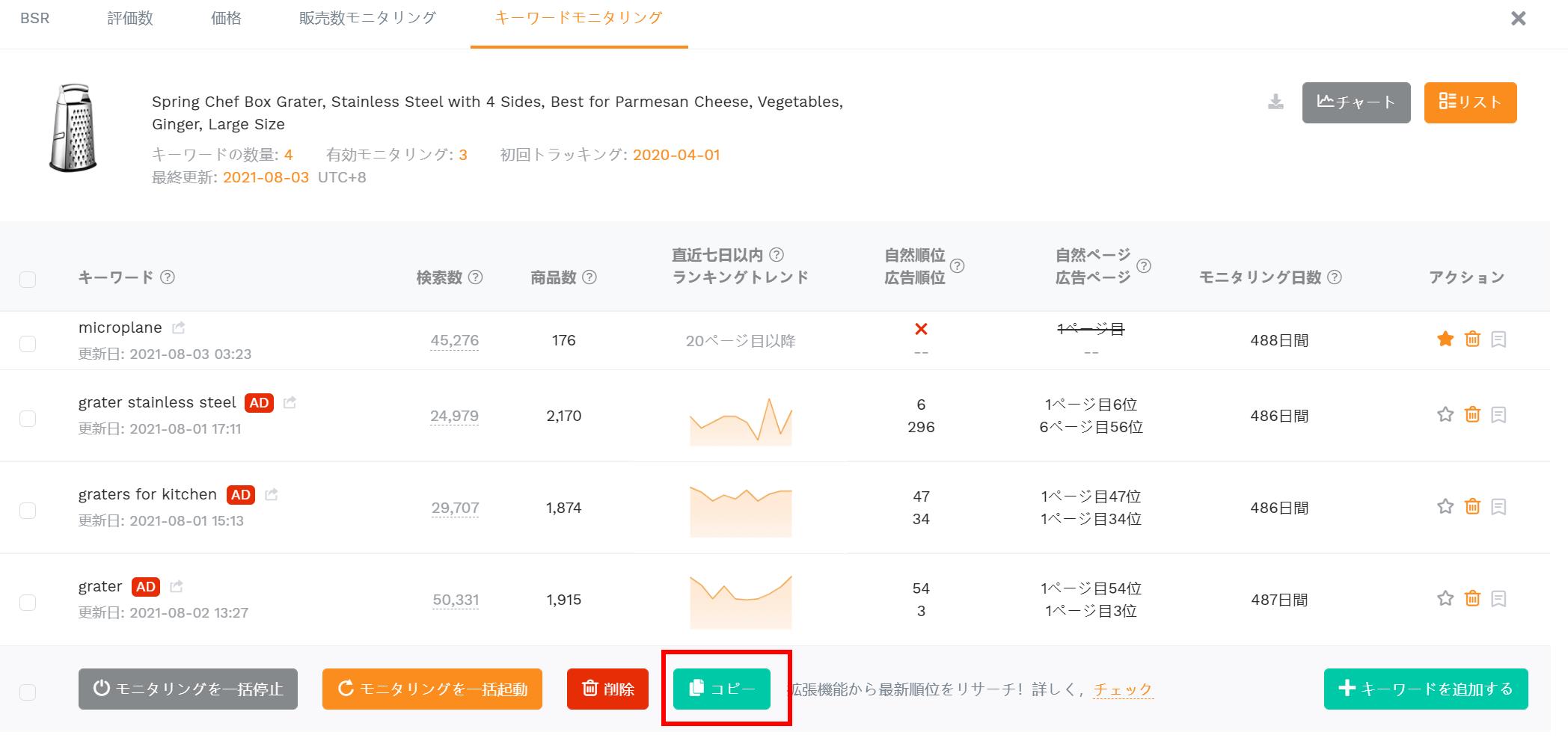
Task: Open note icon for microplane row
Action: click(x=1498, y=339)
